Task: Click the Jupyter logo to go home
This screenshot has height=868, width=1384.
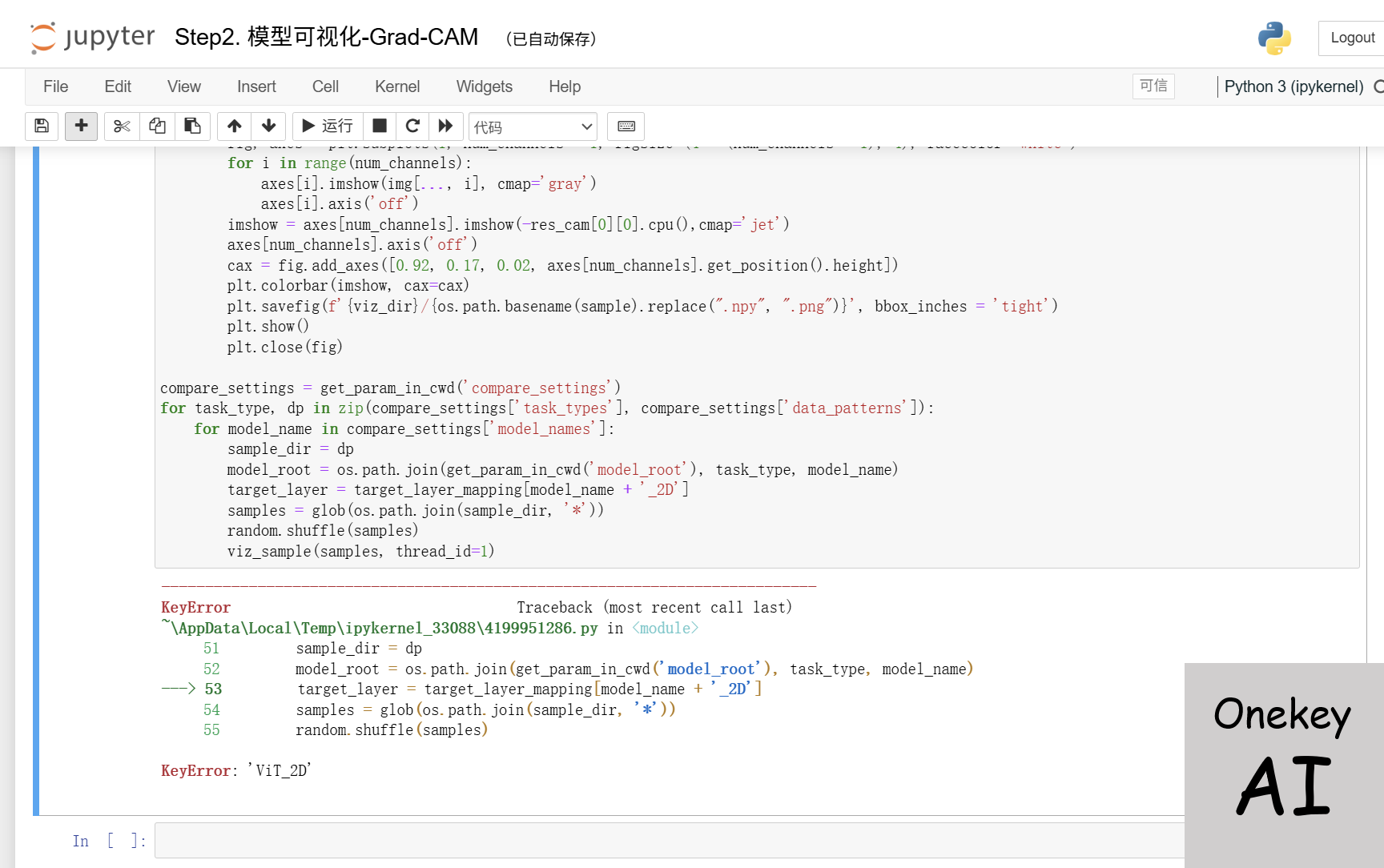Action: pyautogui.click(x=93, y=38)
